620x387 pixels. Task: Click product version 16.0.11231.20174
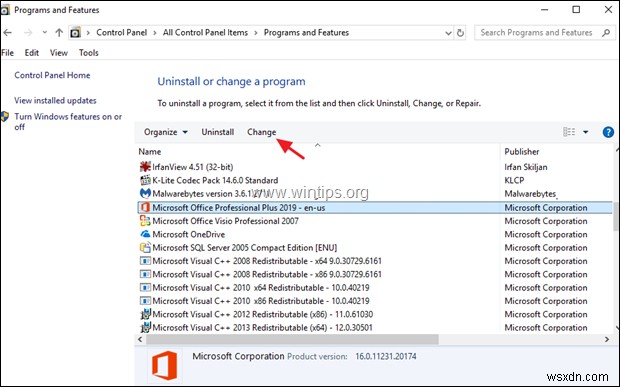pyautogui.click(x=386, y=357)
